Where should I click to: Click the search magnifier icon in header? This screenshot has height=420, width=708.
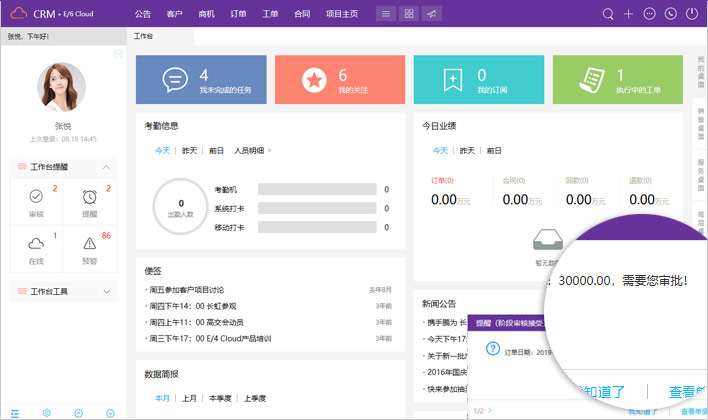[x=608, y=14]
